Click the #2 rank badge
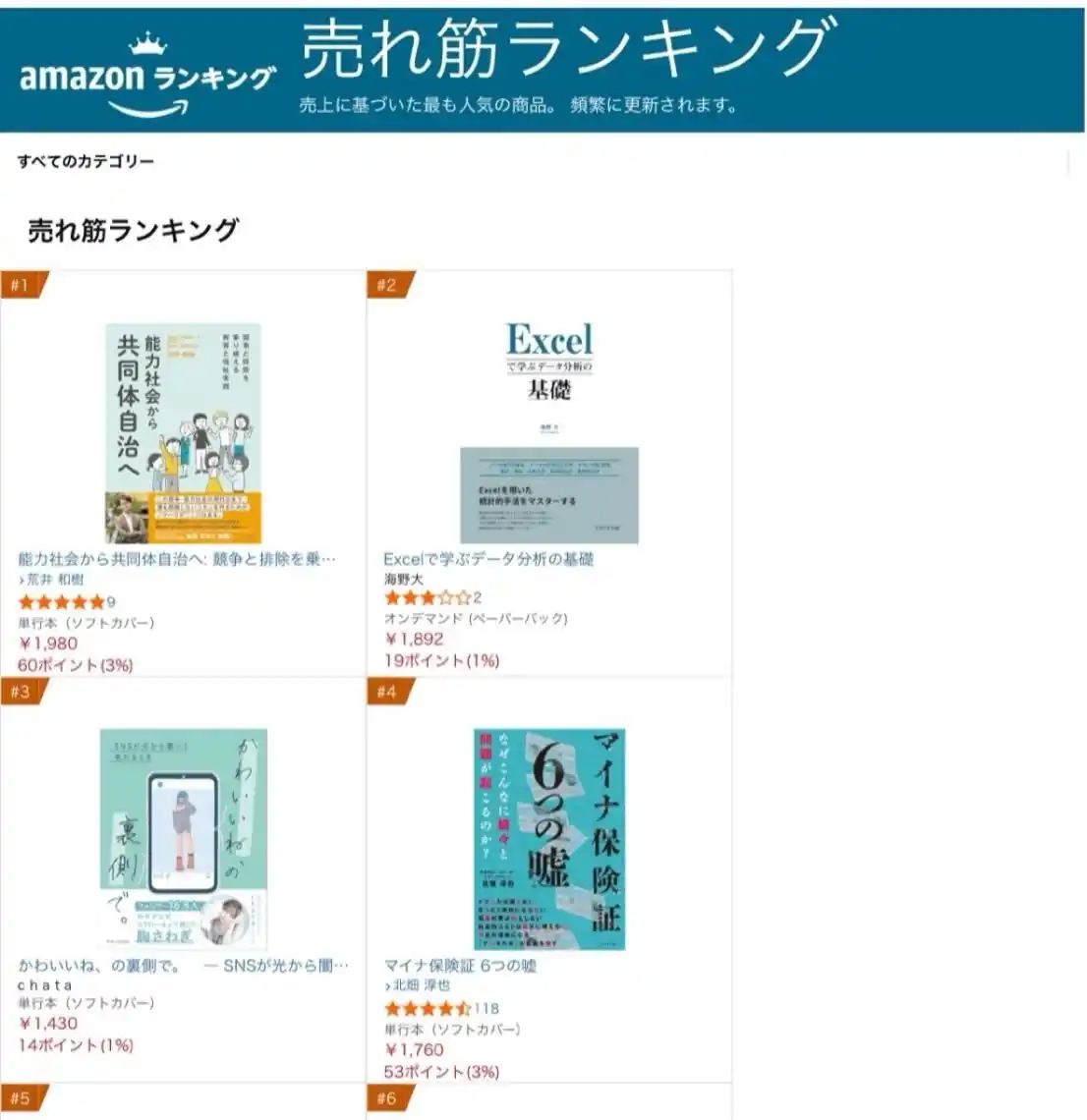 coord(386,286)
